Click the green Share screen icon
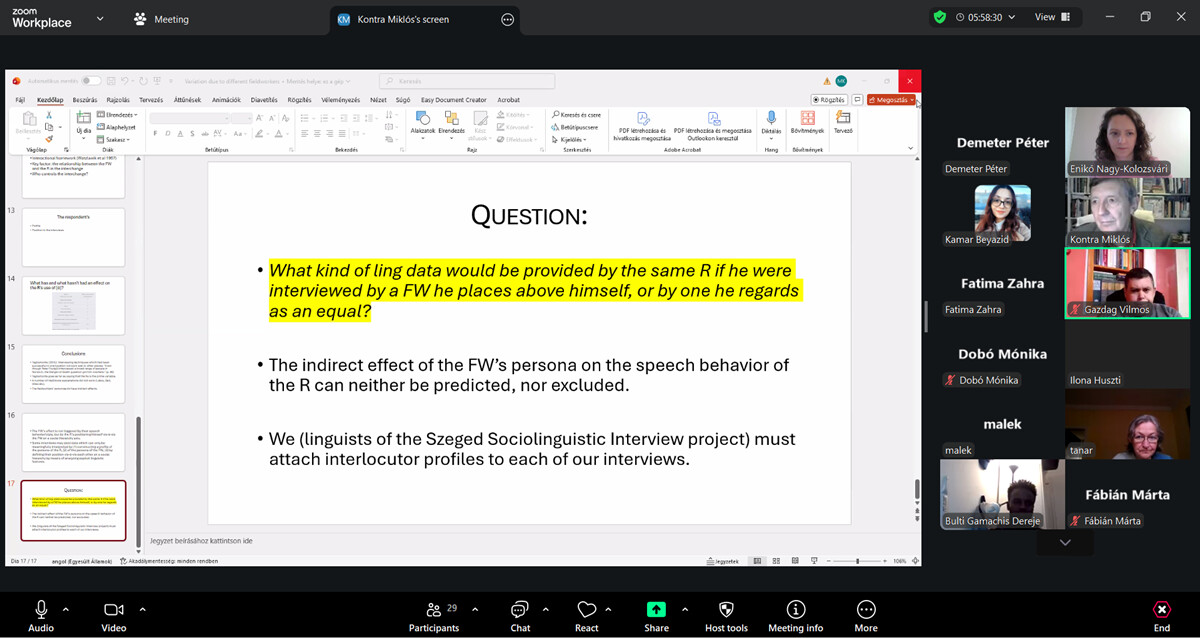The height and width of the screenshot is (638, 1200). (x=656, y=610)
